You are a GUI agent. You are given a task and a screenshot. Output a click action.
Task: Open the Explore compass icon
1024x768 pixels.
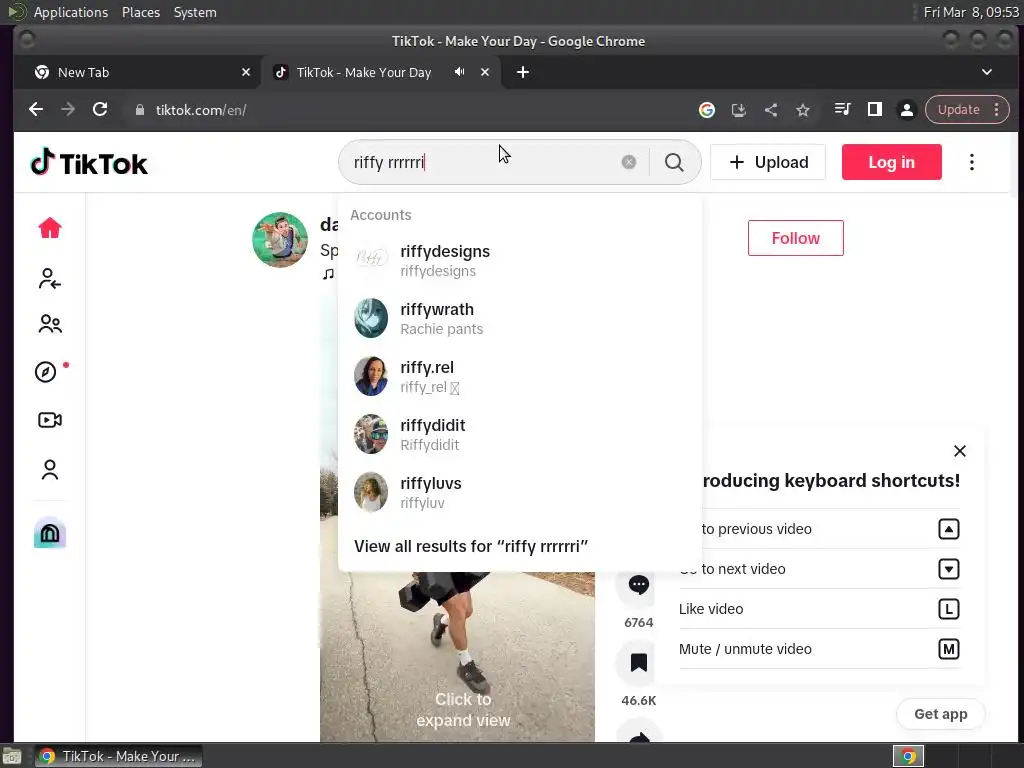(46, 372)
